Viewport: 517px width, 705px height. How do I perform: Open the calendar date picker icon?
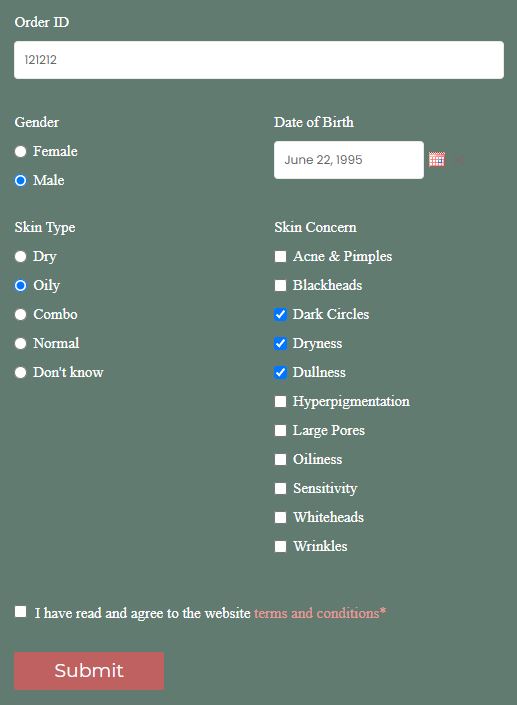437,160
